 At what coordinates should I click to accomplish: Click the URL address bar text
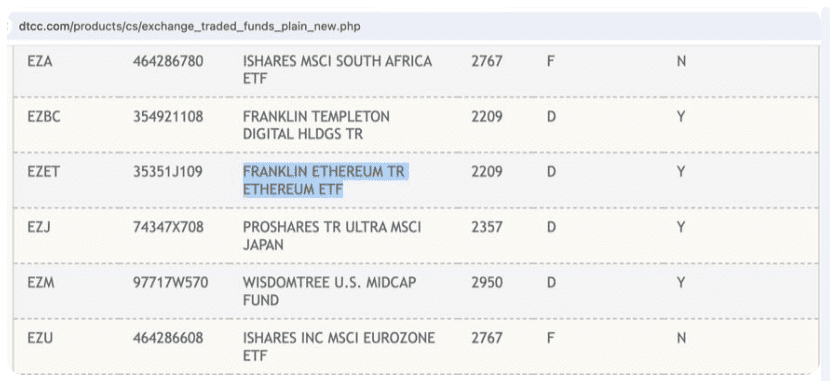(x=190, y=26)
